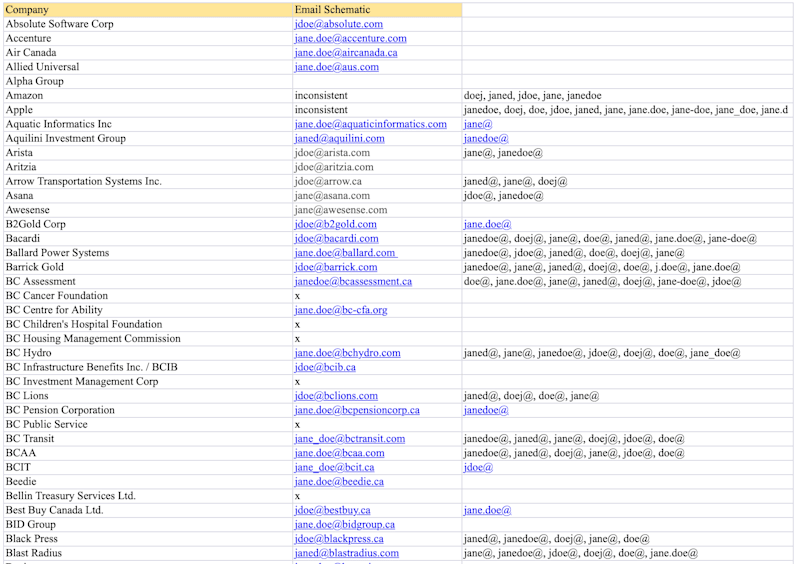Open jane_doe@bcit.ca link
800x564 pixels.
coord(334,467)
